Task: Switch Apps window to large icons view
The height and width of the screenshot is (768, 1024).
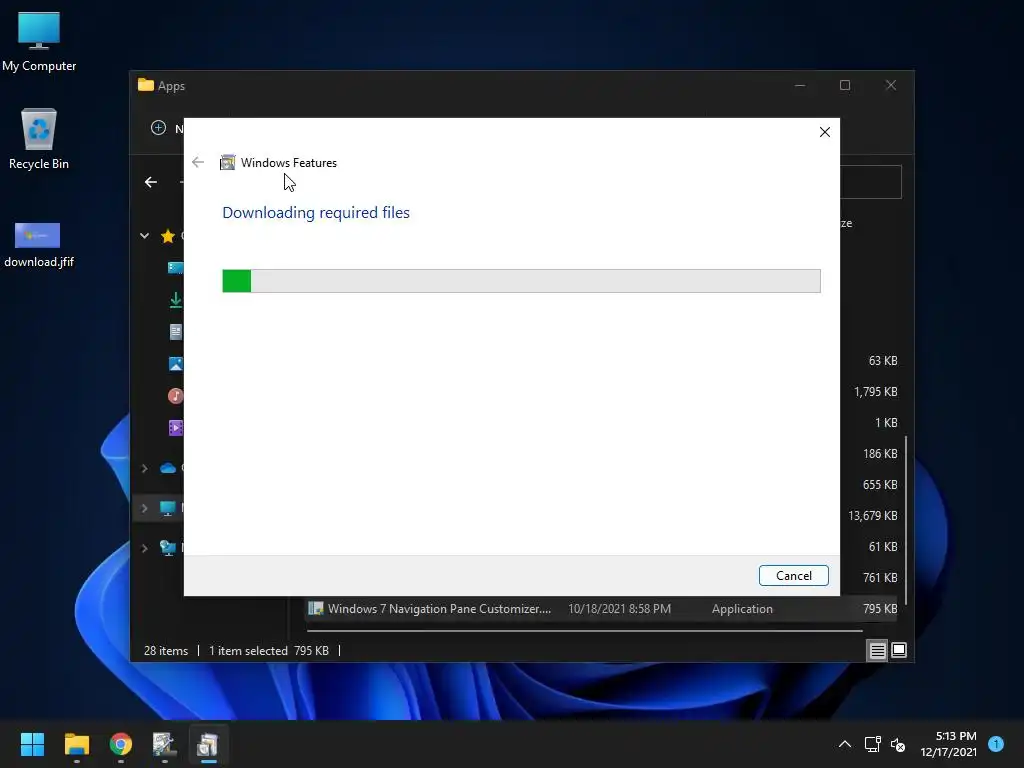Action: point(899,650)
